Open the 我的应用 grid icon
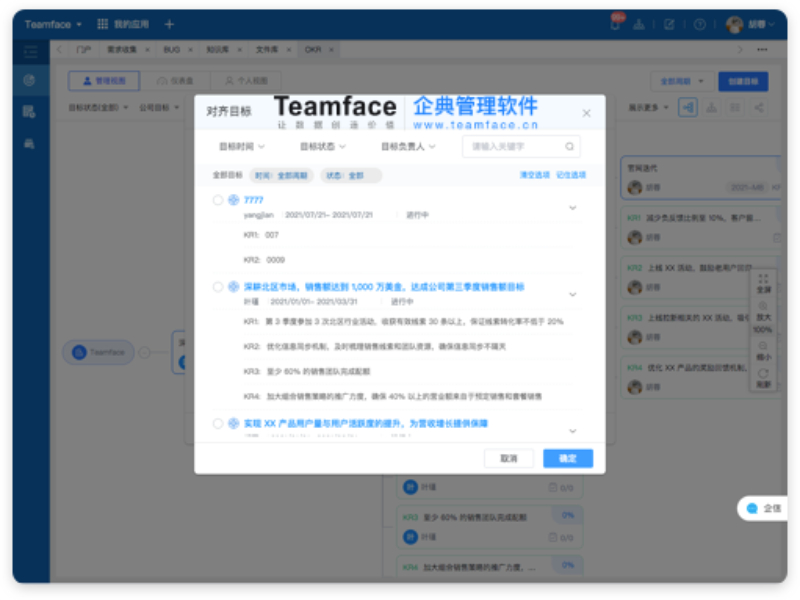The width and height of the screenshot is (800, 600). [x=102, y=22]
